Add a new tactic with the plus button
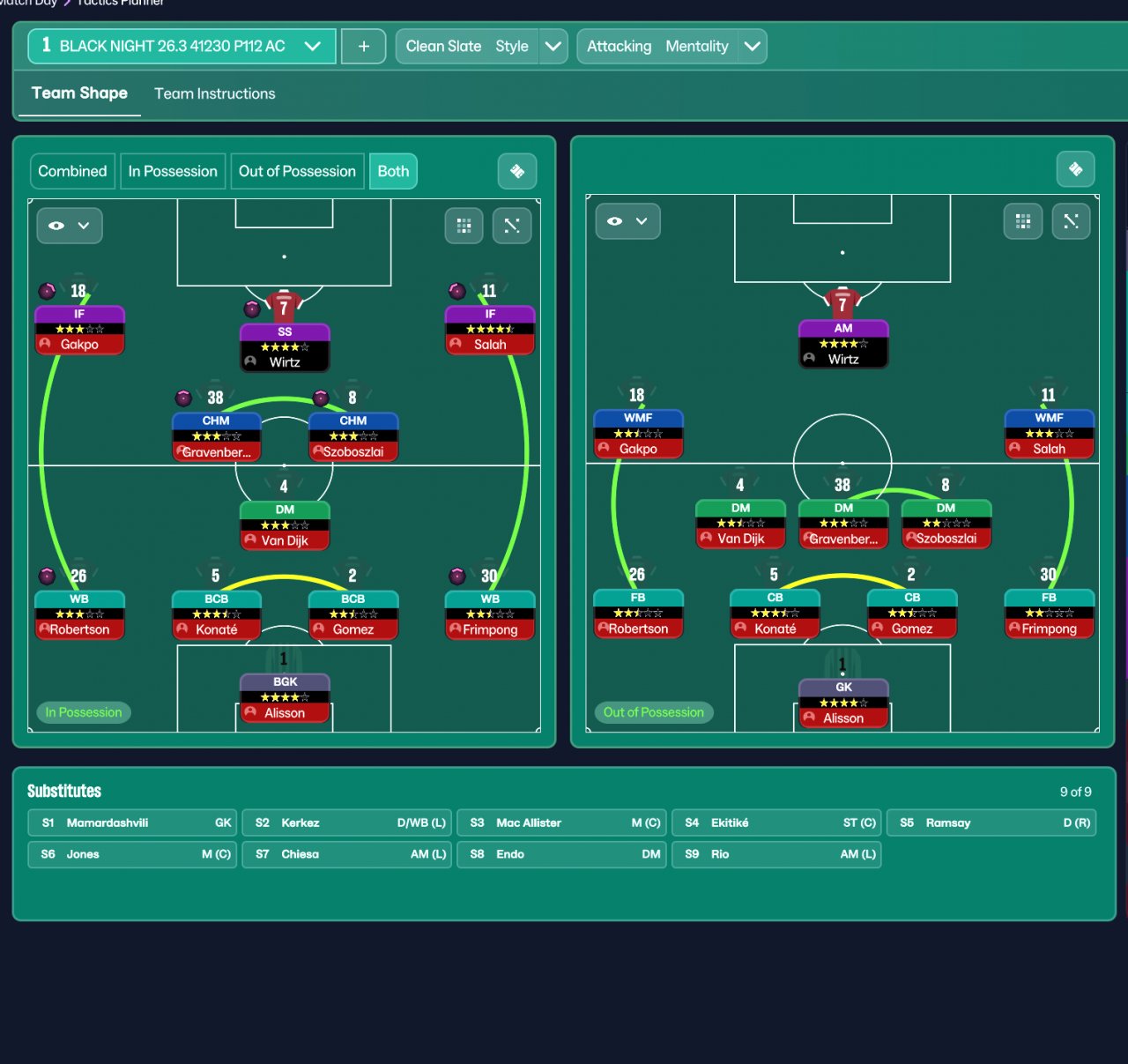 point(363,46)
